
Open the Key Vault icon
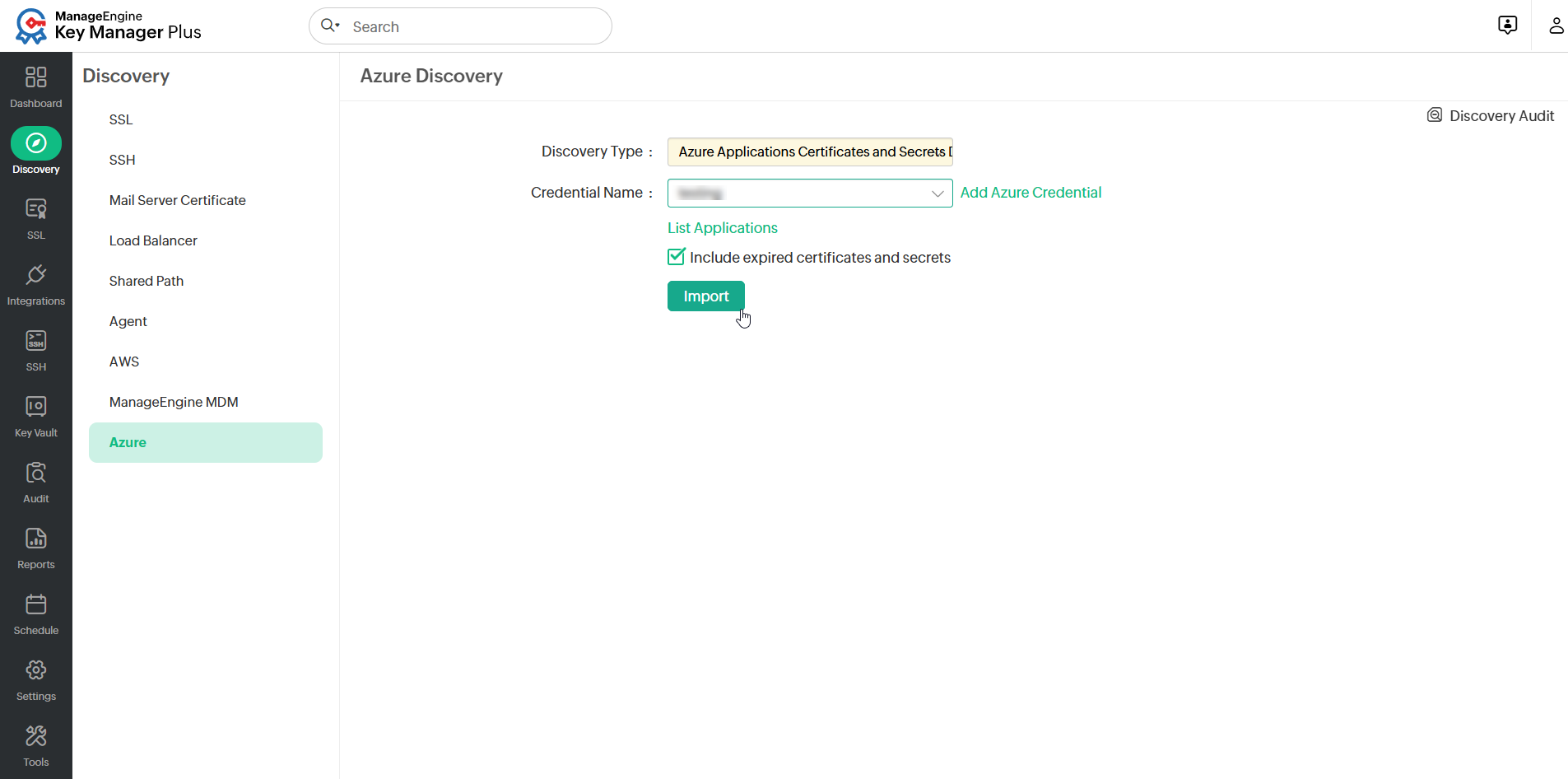coord(36,407)
